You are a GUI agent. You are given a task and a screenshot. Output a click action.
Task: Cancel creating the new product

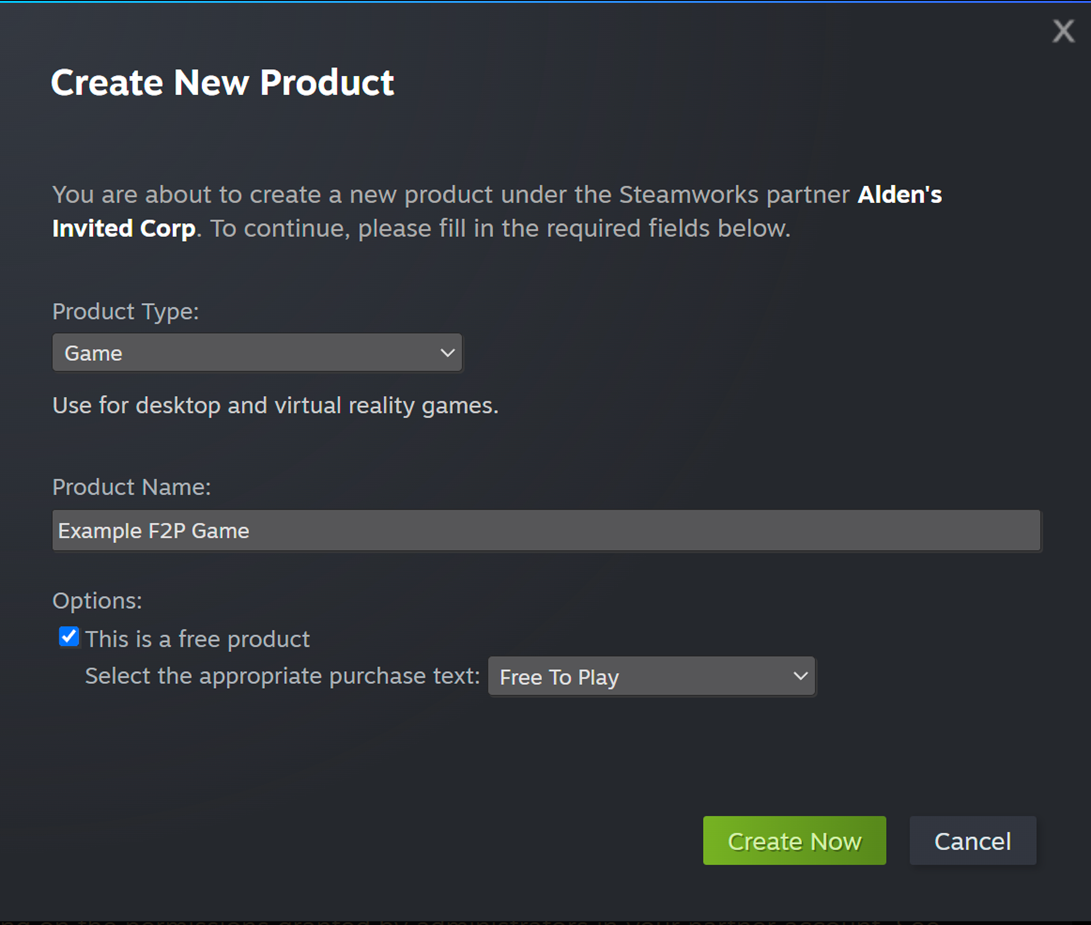(972, 841)
